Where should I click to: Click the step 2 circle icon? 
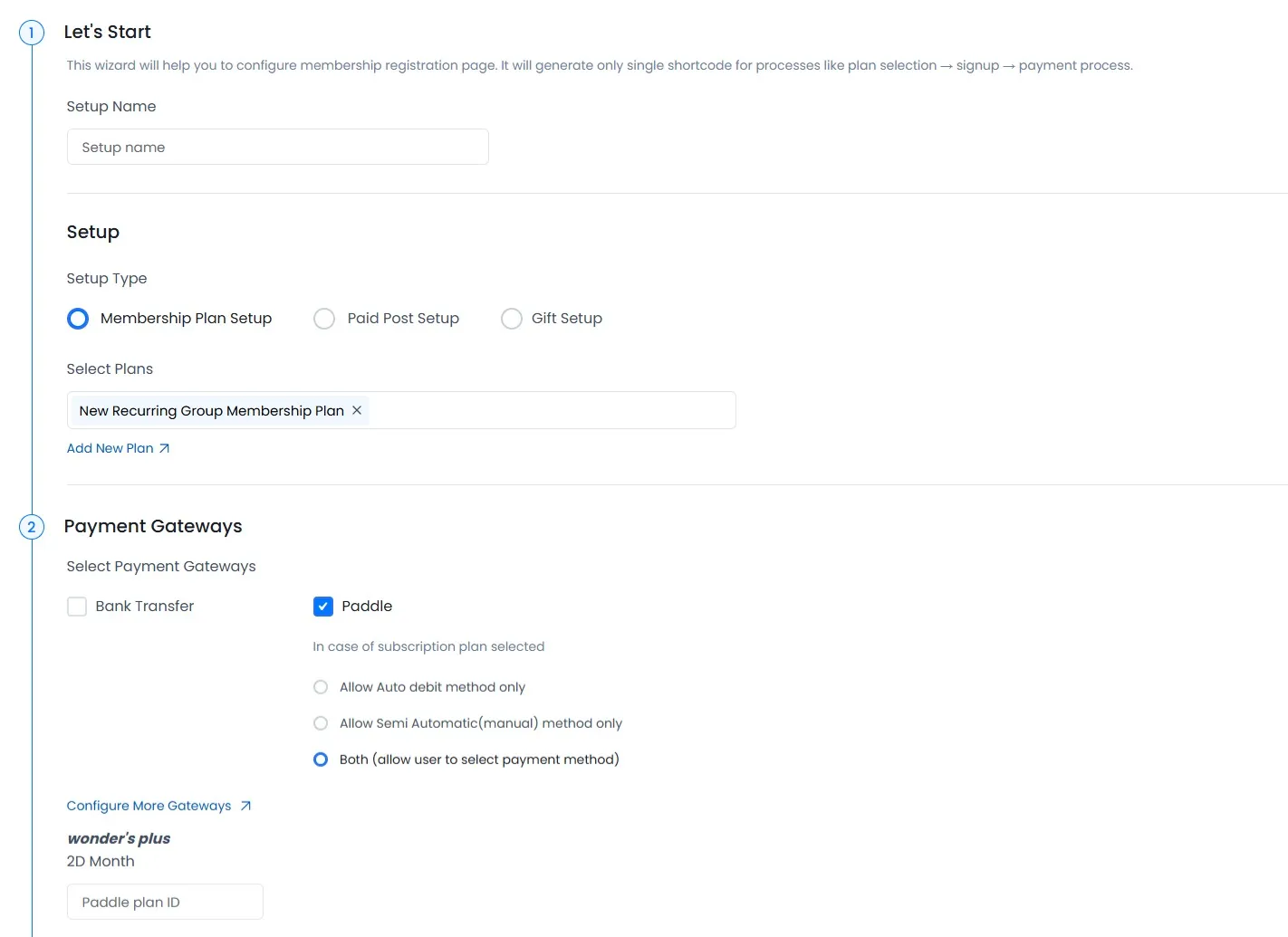coord(32,527)
